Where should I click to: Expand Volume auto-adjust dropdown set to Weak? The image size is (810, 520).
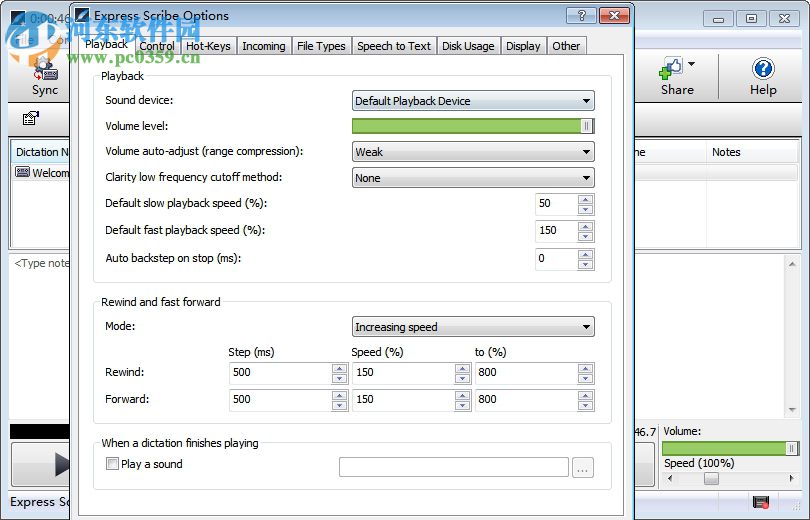click(473, 152)
